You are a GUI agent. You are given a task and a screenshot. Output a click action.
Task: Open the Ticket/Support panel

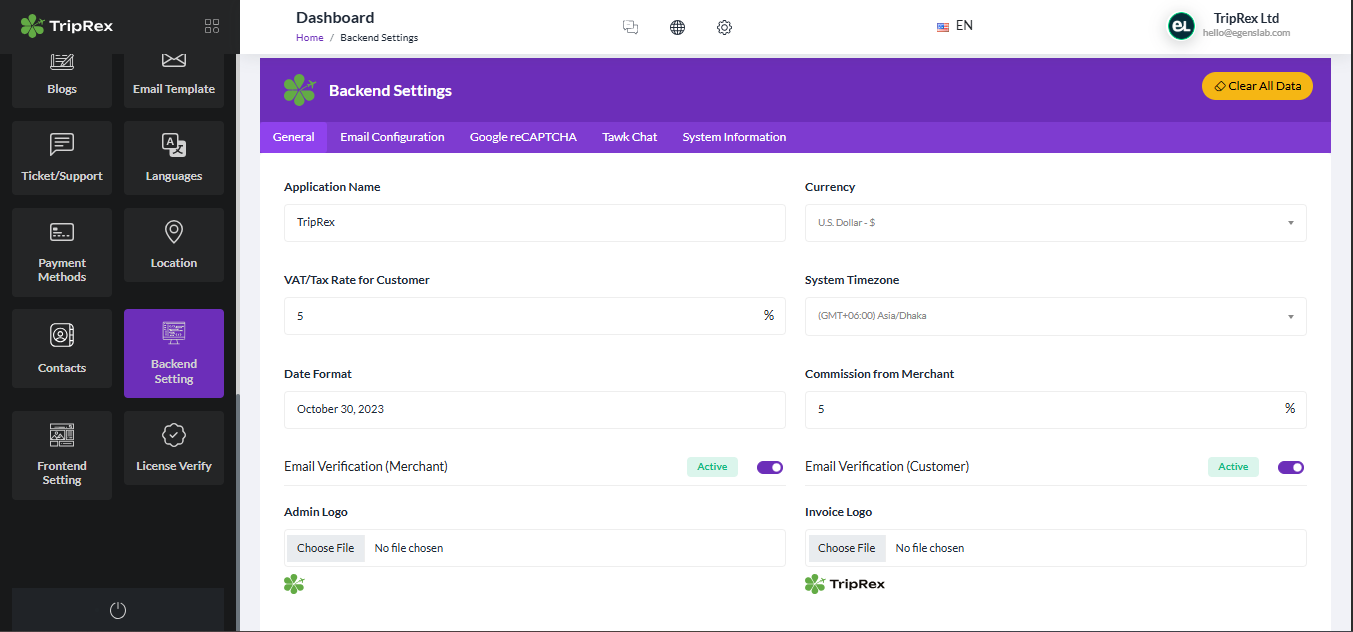[x=61, y=158]
